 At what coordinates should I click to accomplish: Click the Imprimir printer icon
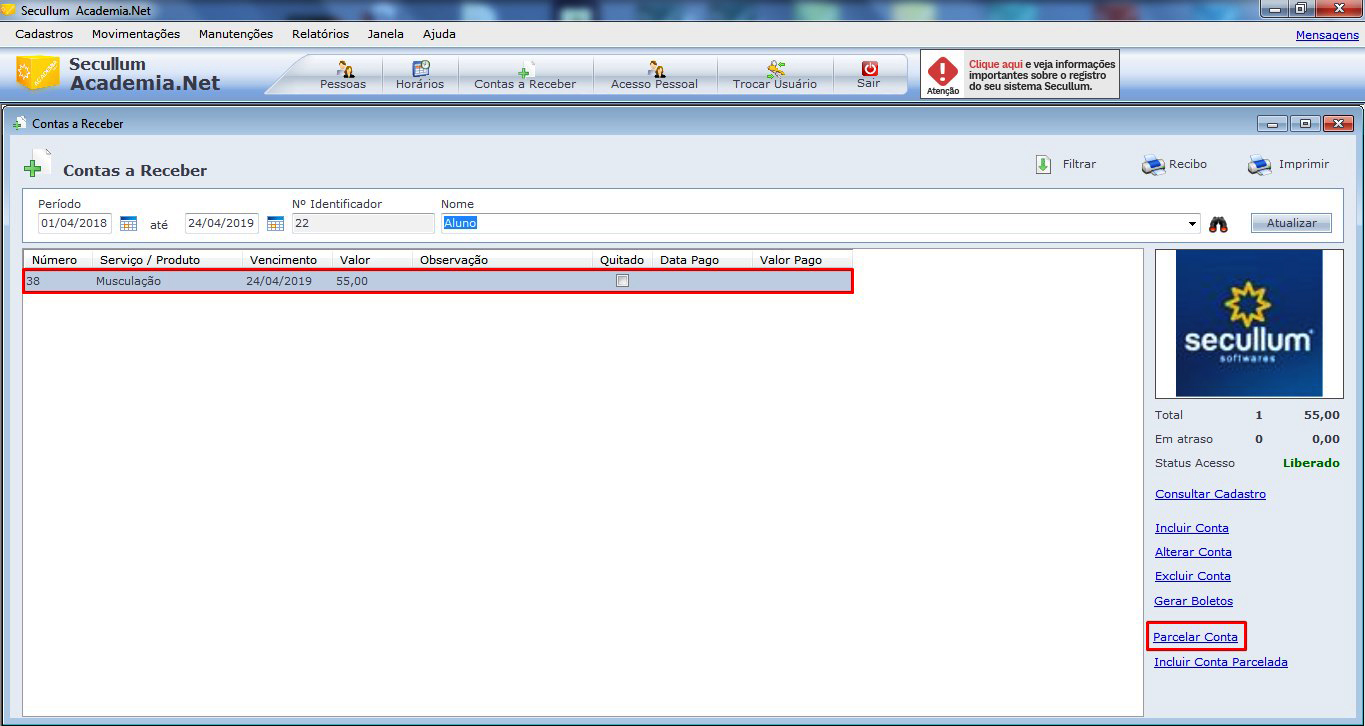[x=1259, y=165]
